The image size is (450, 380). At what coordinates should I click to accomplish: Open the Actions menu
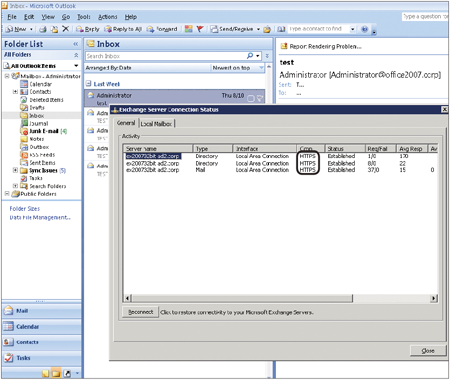click(x=107, y=17)
